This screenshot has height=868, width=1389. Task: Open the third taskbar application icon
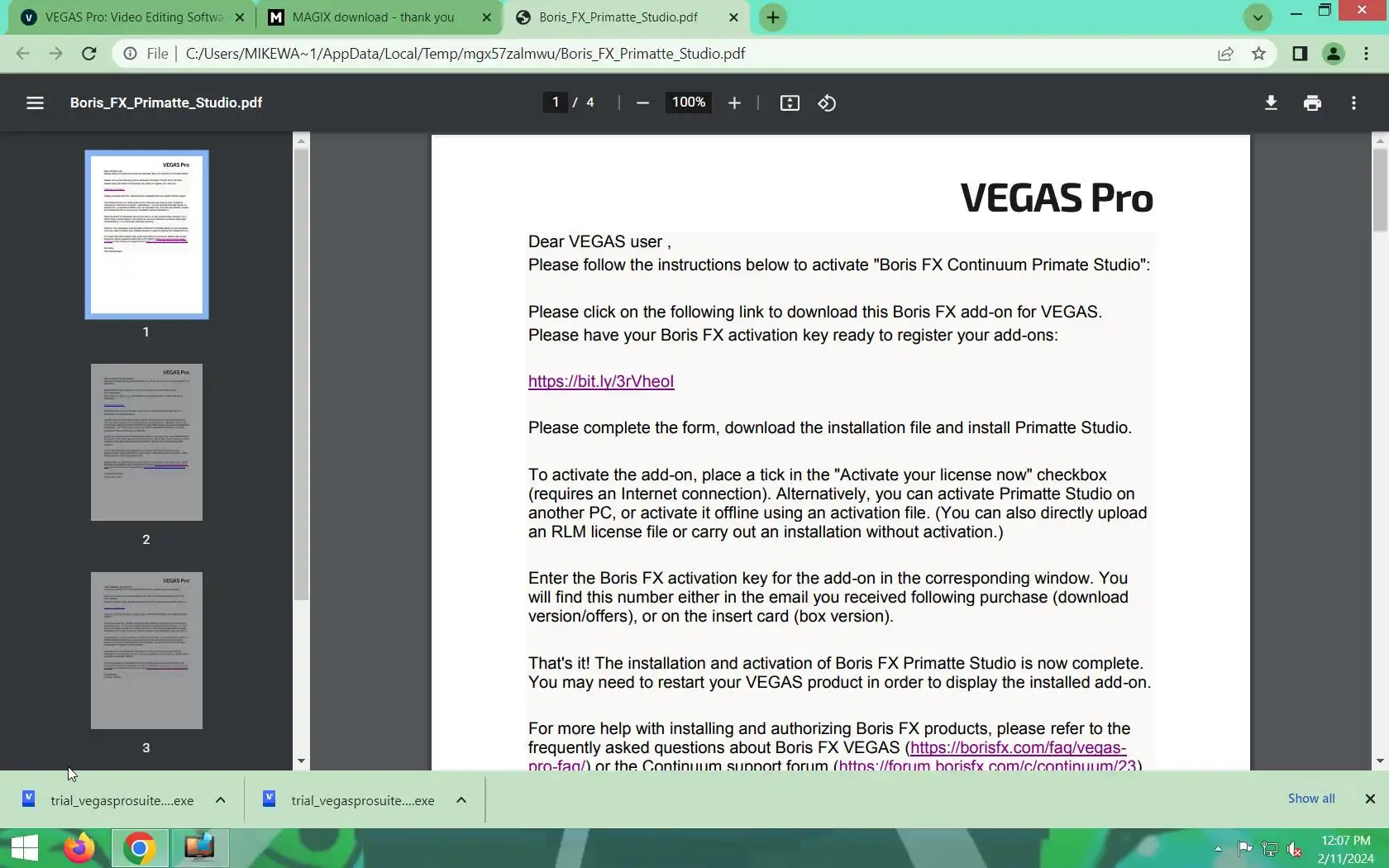pyautogui.click(x=199, y=848)
